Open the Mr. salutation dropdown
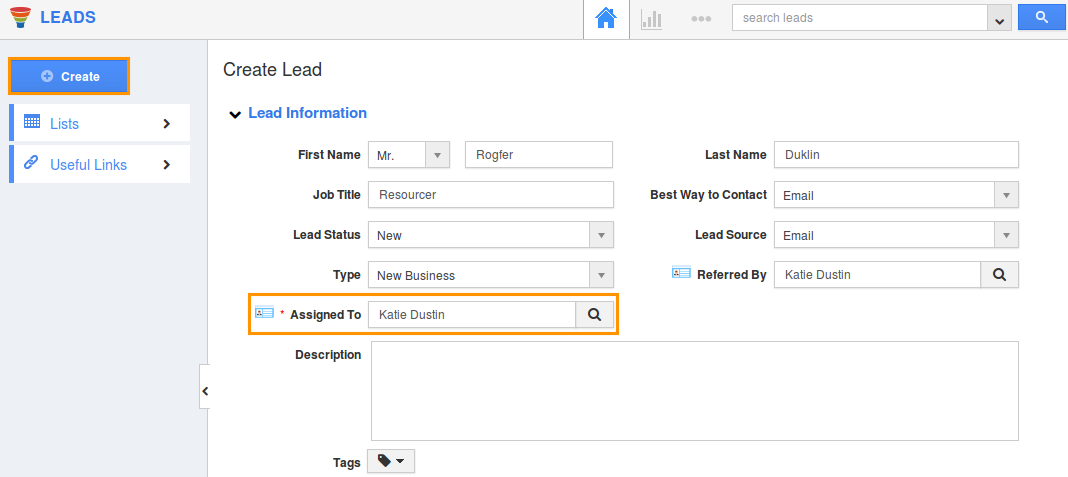Screen dimensions: 1068x477 (x=409, y=155)
